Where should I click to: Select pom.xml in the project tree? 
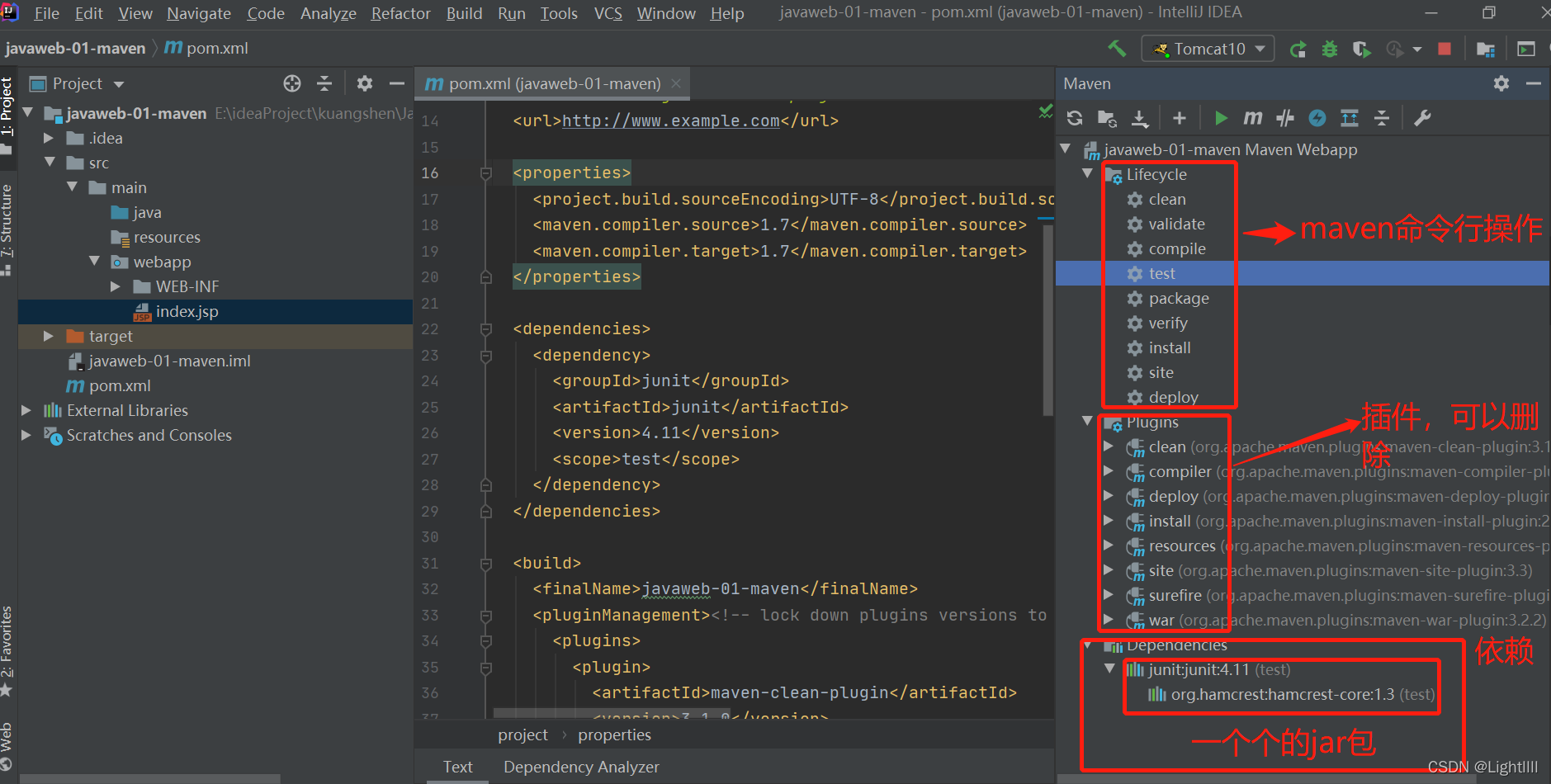(x=120, y=385)
